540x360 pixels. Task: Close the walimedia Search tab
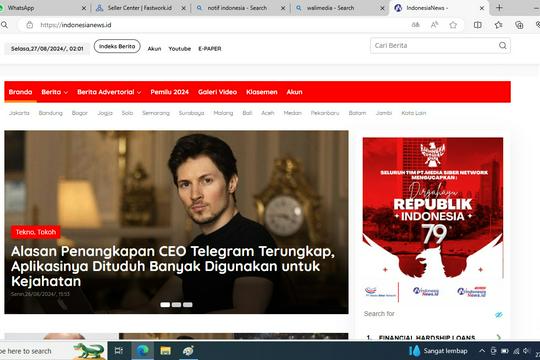tap(382, 8)
